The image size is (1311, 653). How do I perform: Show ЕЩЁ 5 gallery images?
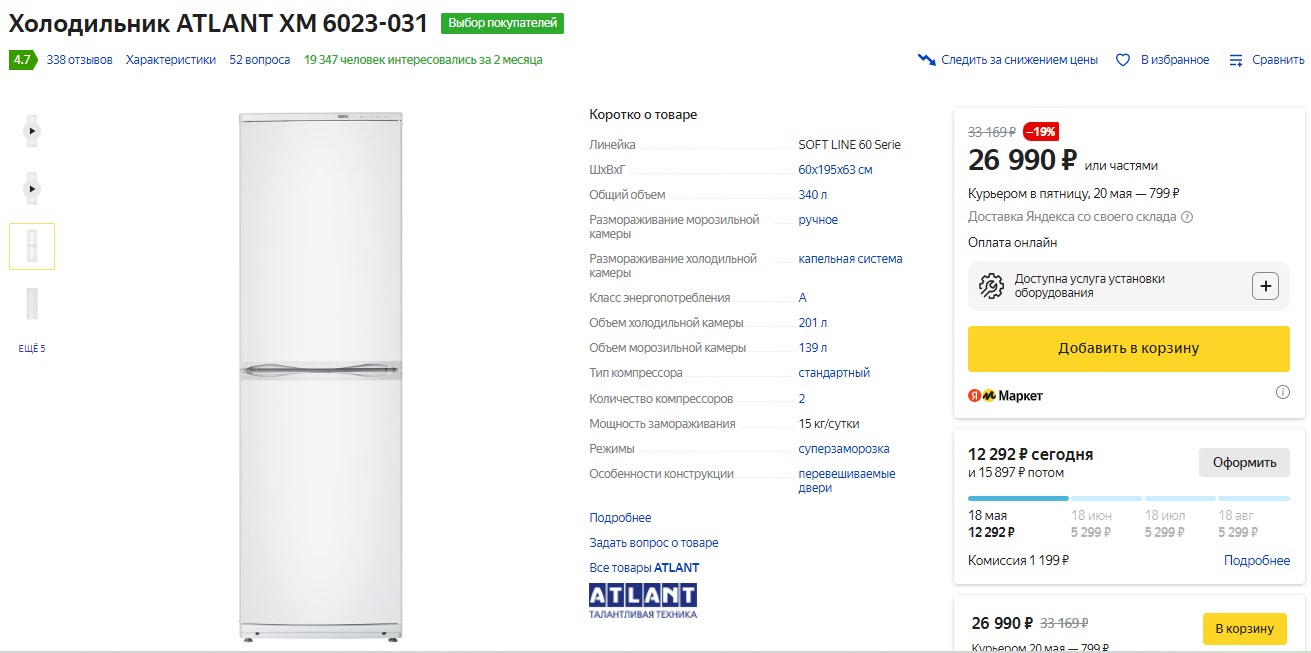(31, 347)
